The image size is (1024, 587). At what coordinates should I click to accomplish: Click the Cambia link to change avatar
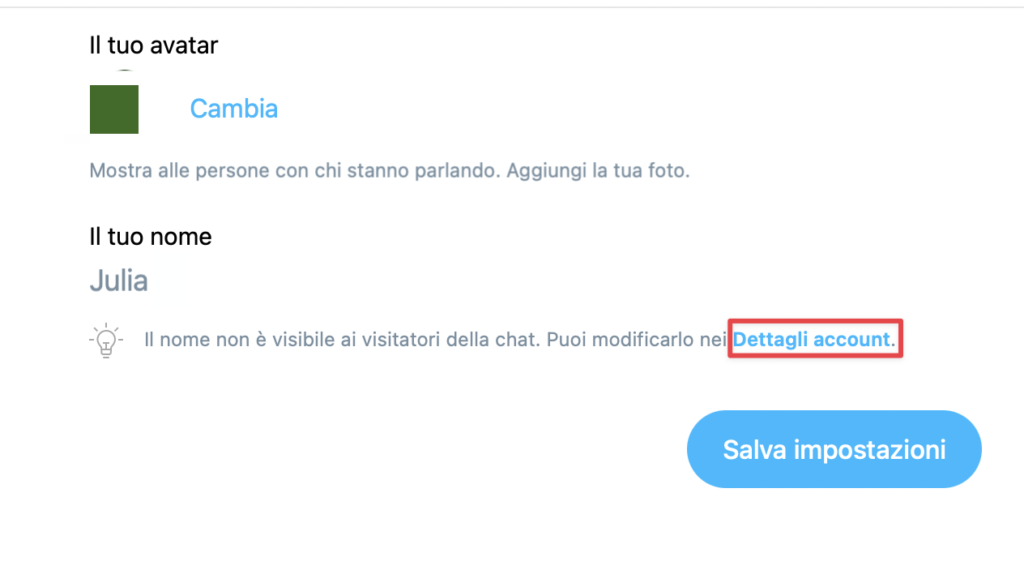(x=234, y=108)
